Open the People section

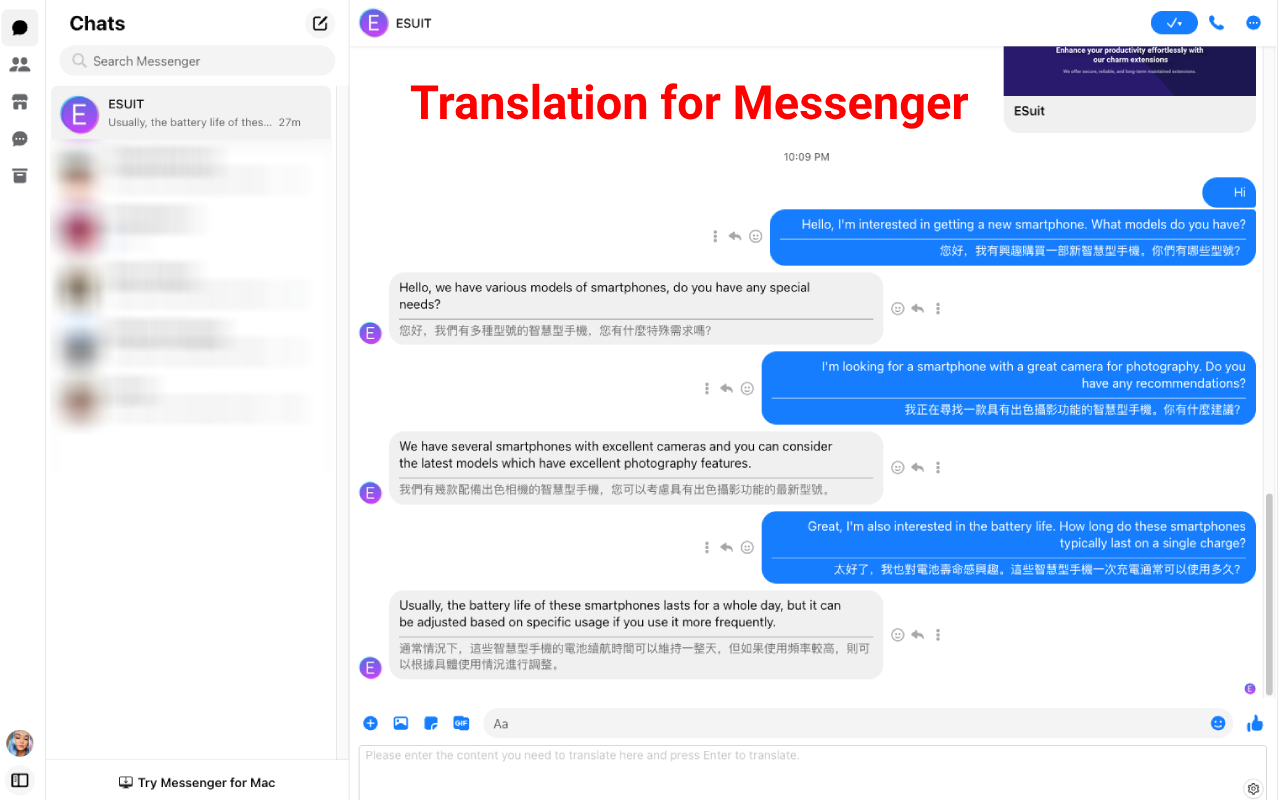tap(20, 63)
